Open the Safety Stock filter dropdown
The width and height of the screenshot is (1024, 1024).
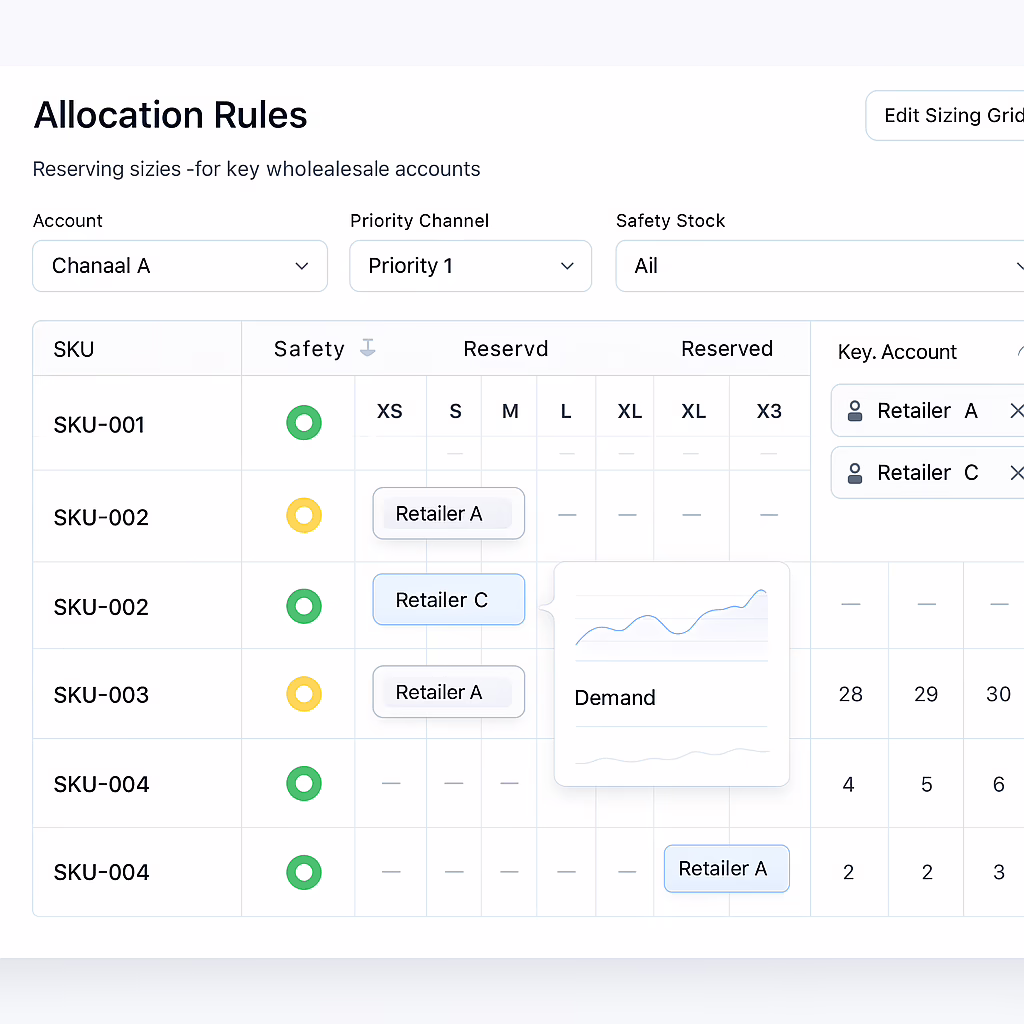point(820,266)
